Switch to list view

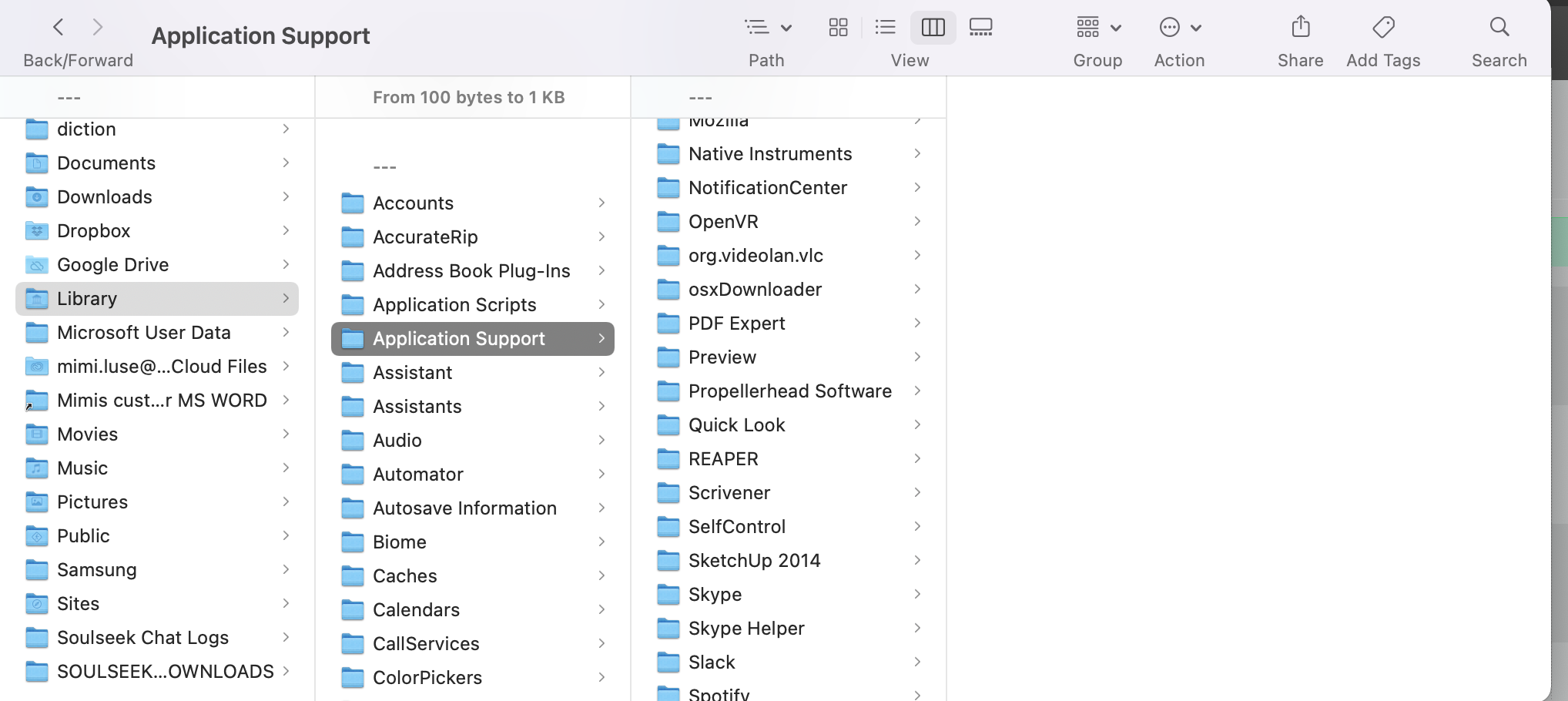pos(886,28)
